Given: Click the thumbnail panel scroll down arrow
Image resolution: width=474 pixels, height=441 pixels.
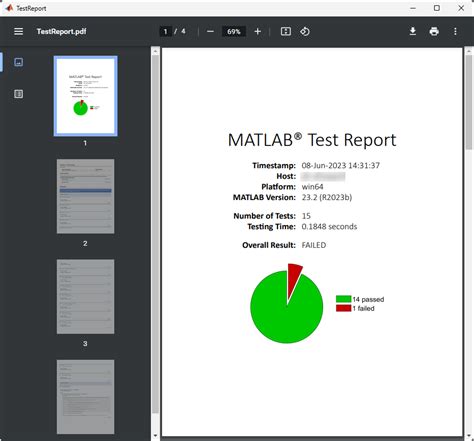Looking at the screenshot, I should [155, 436].
